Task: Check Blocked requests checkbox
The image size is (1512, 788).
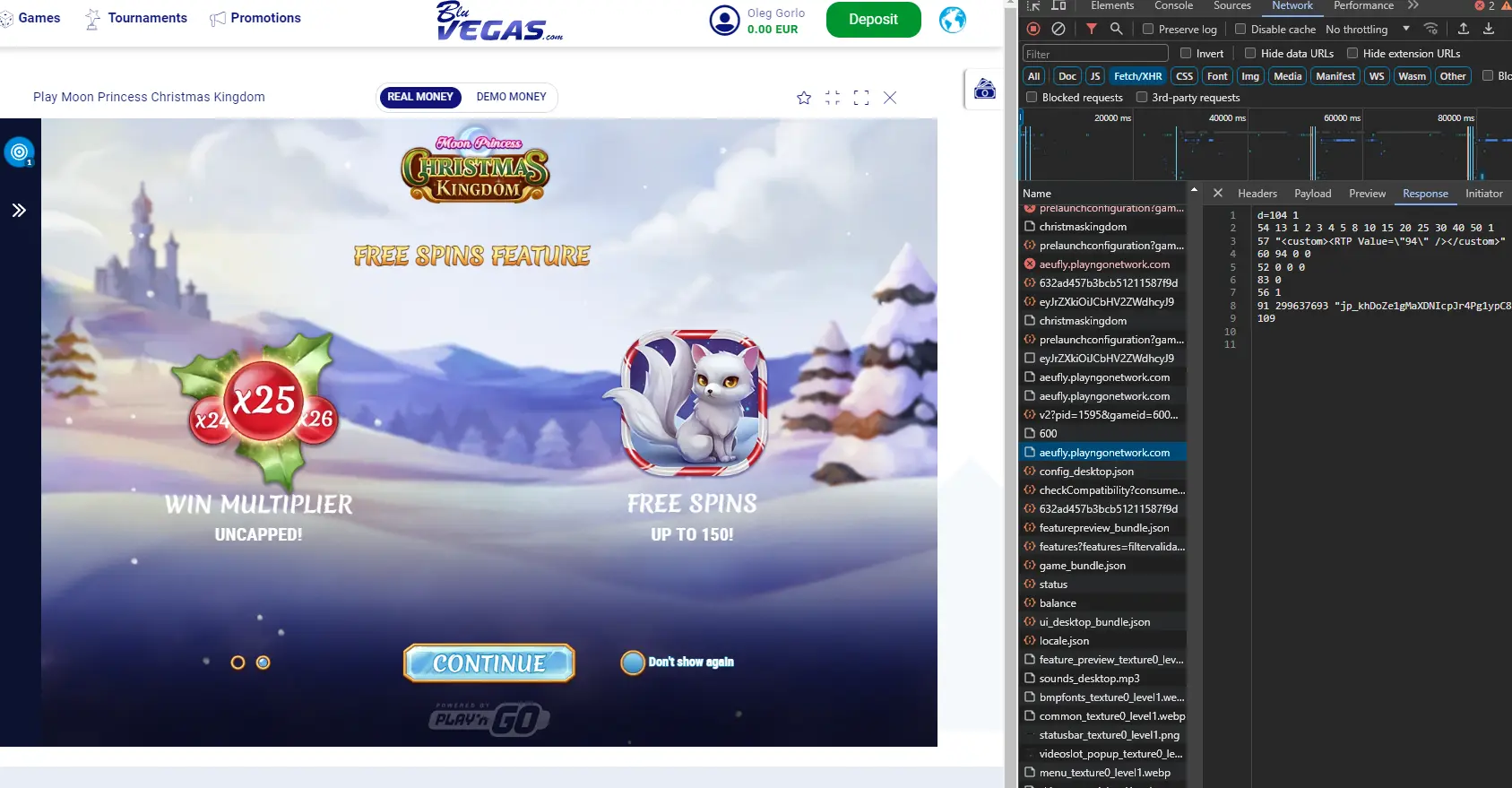Action: (1032, 97)
